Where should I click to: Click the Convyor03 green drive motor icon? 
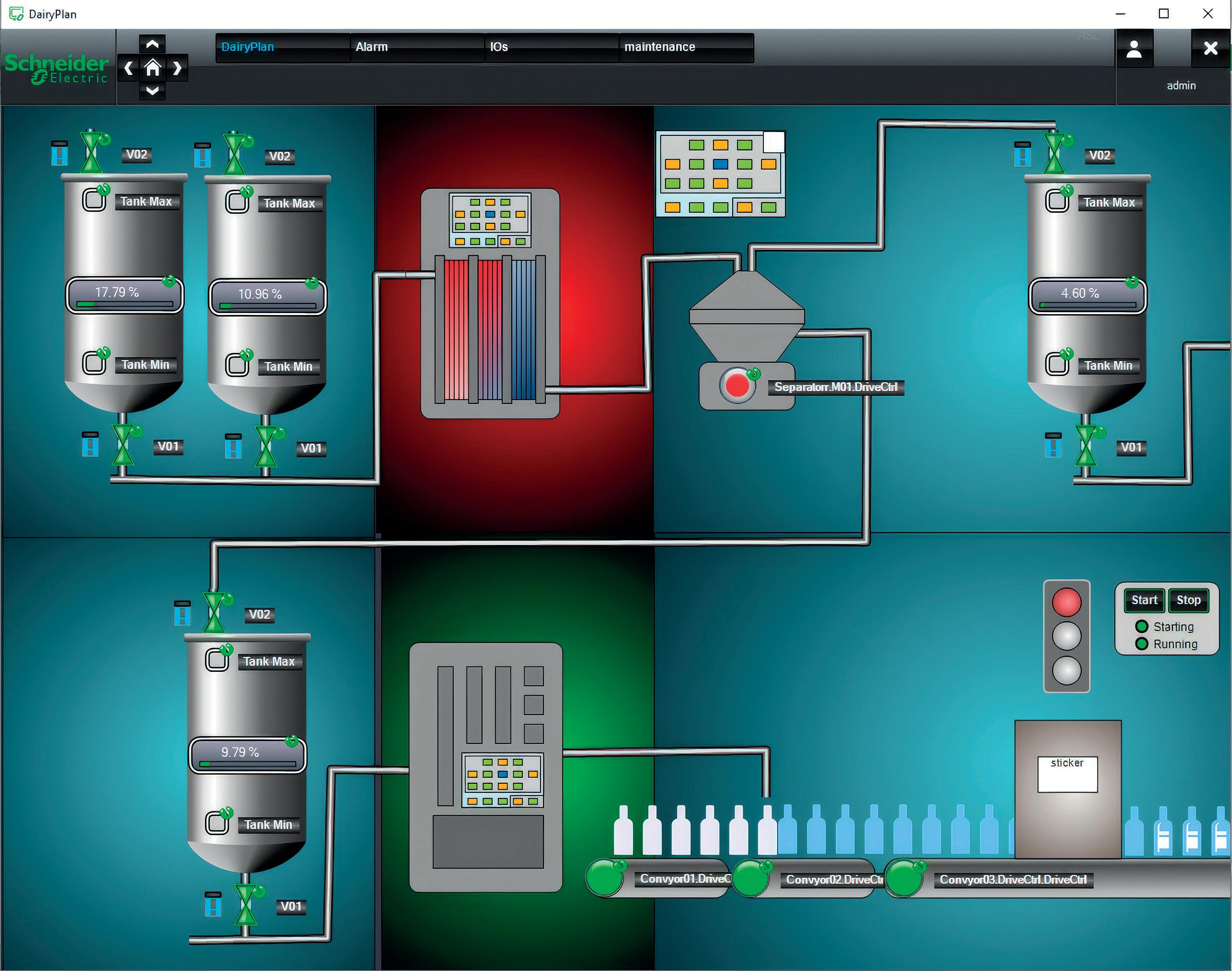coord(904,879)
